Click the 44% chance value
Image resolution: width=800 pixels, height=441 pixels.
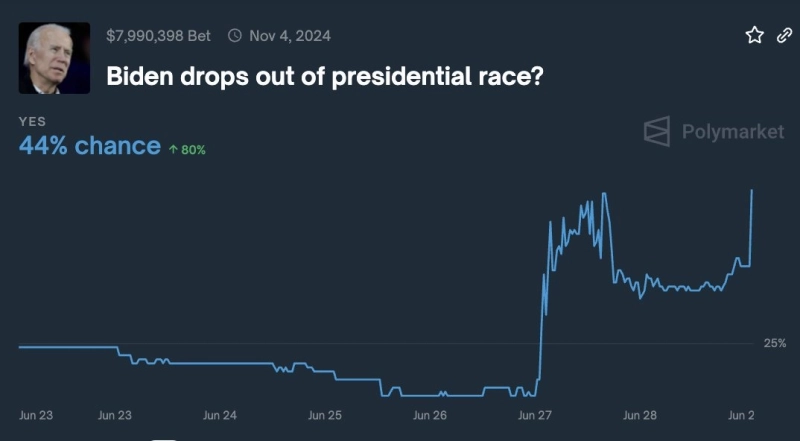(90, 146)
